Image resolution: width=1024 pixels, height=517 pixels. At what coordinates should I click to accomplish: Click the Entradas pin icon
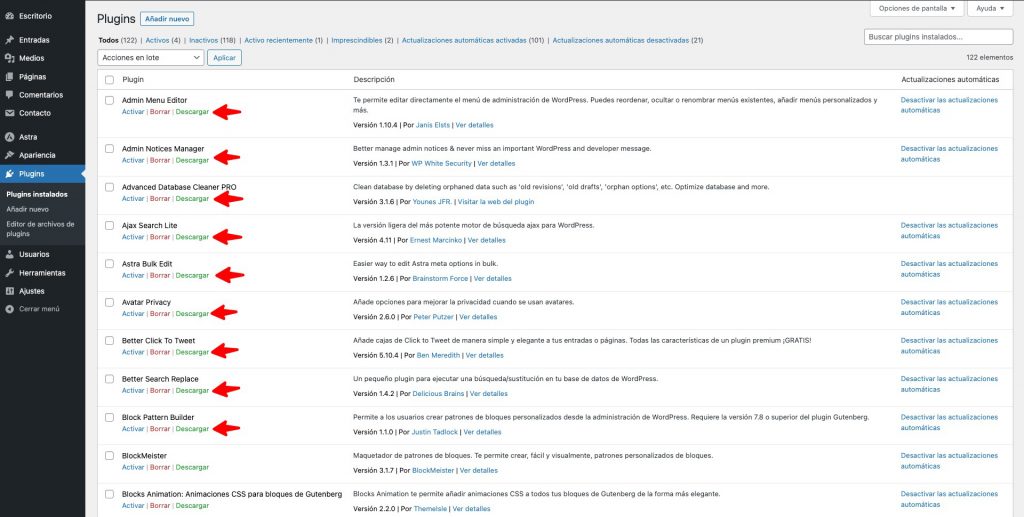pos(9,40)
